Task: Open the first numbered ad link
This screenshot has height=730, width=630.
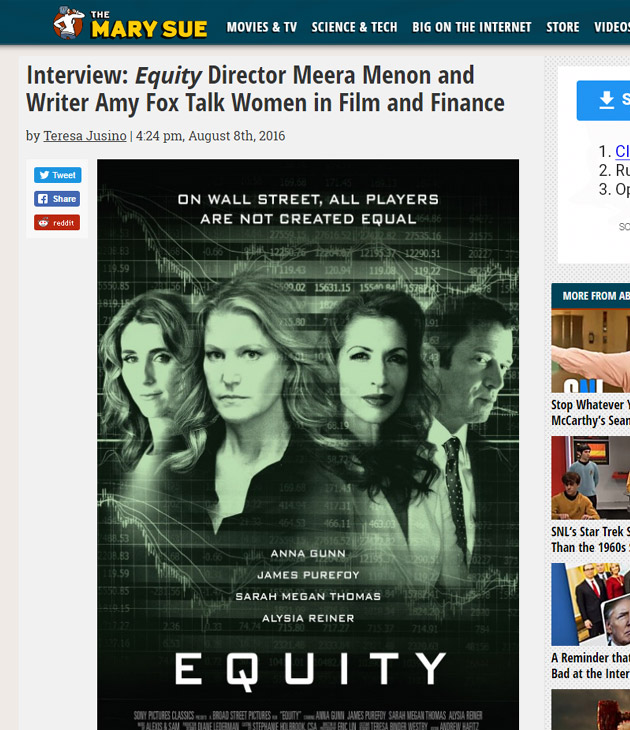Action: click(x=623, y=151)
